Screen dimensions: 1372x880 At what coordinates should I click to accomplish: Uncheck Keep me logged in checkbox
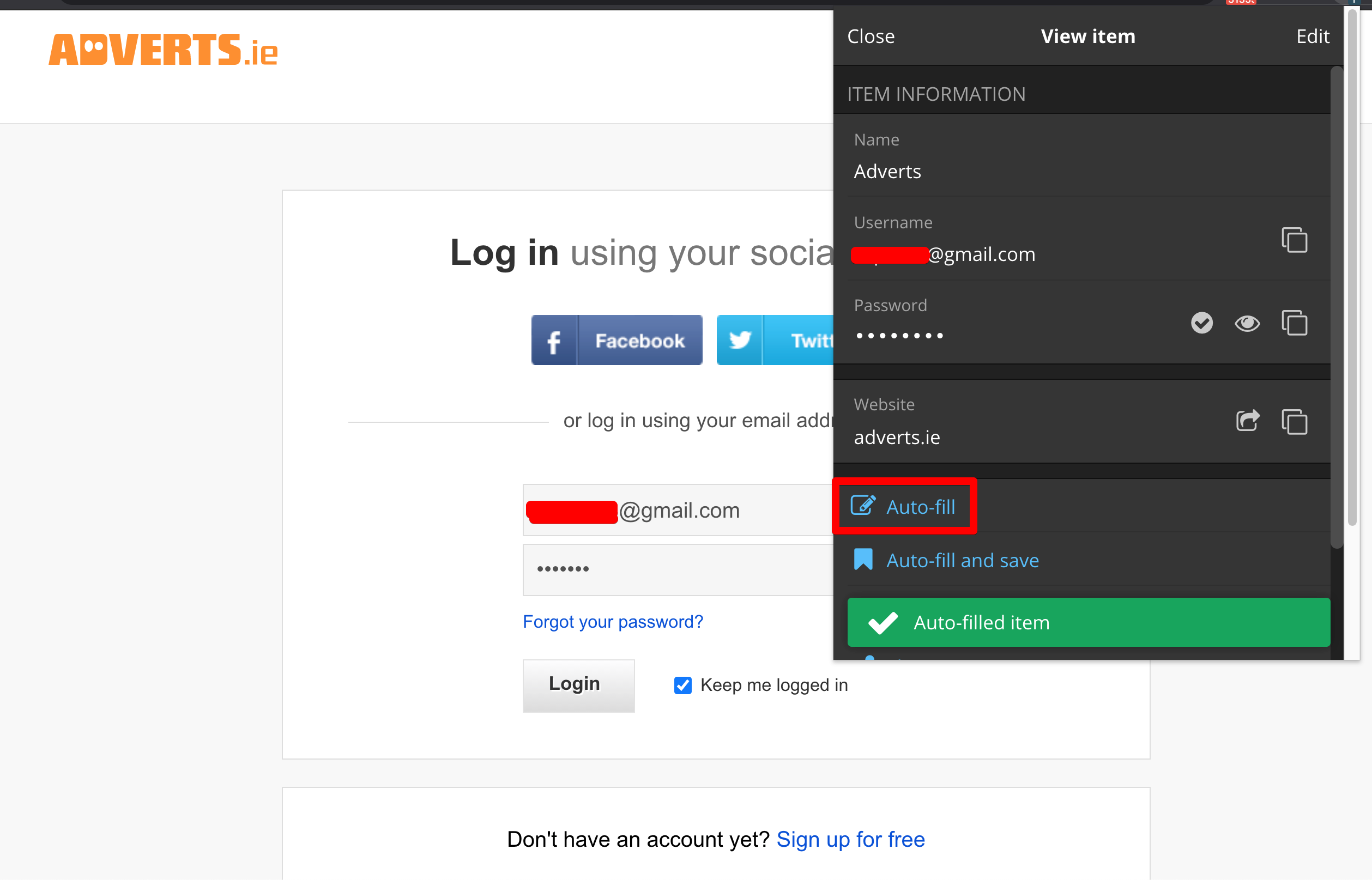tap(682, 685)
